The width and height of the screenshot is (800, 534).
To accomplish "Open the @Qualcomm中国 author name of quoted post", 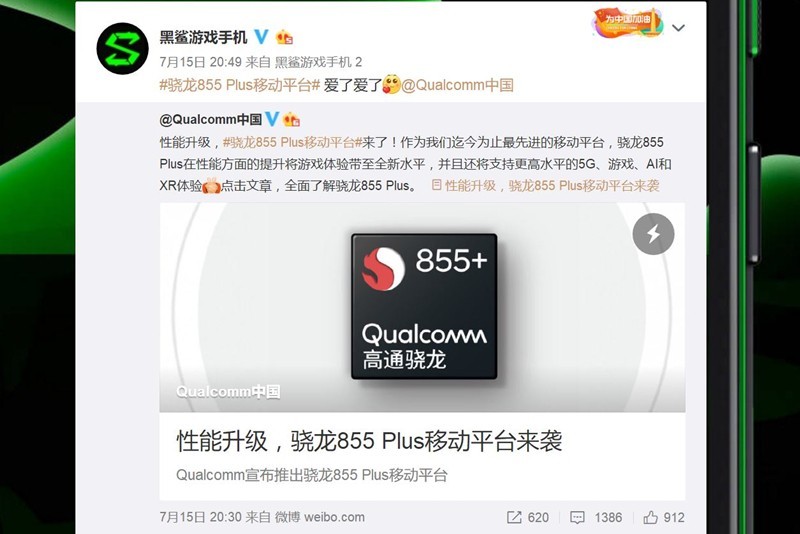I will (211, 119).
